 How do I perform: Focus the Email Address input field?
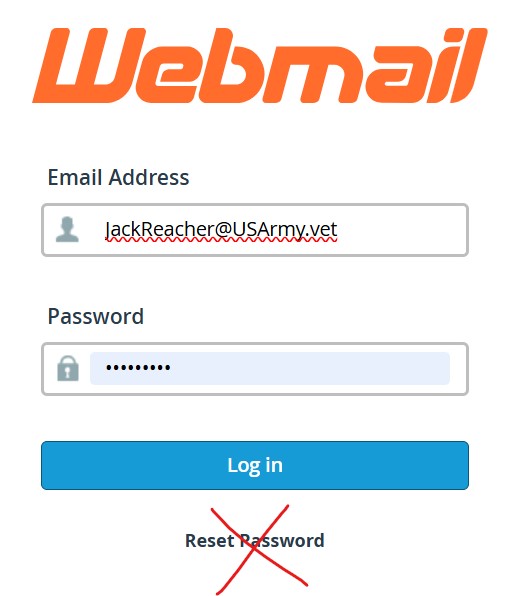point(255,230)
